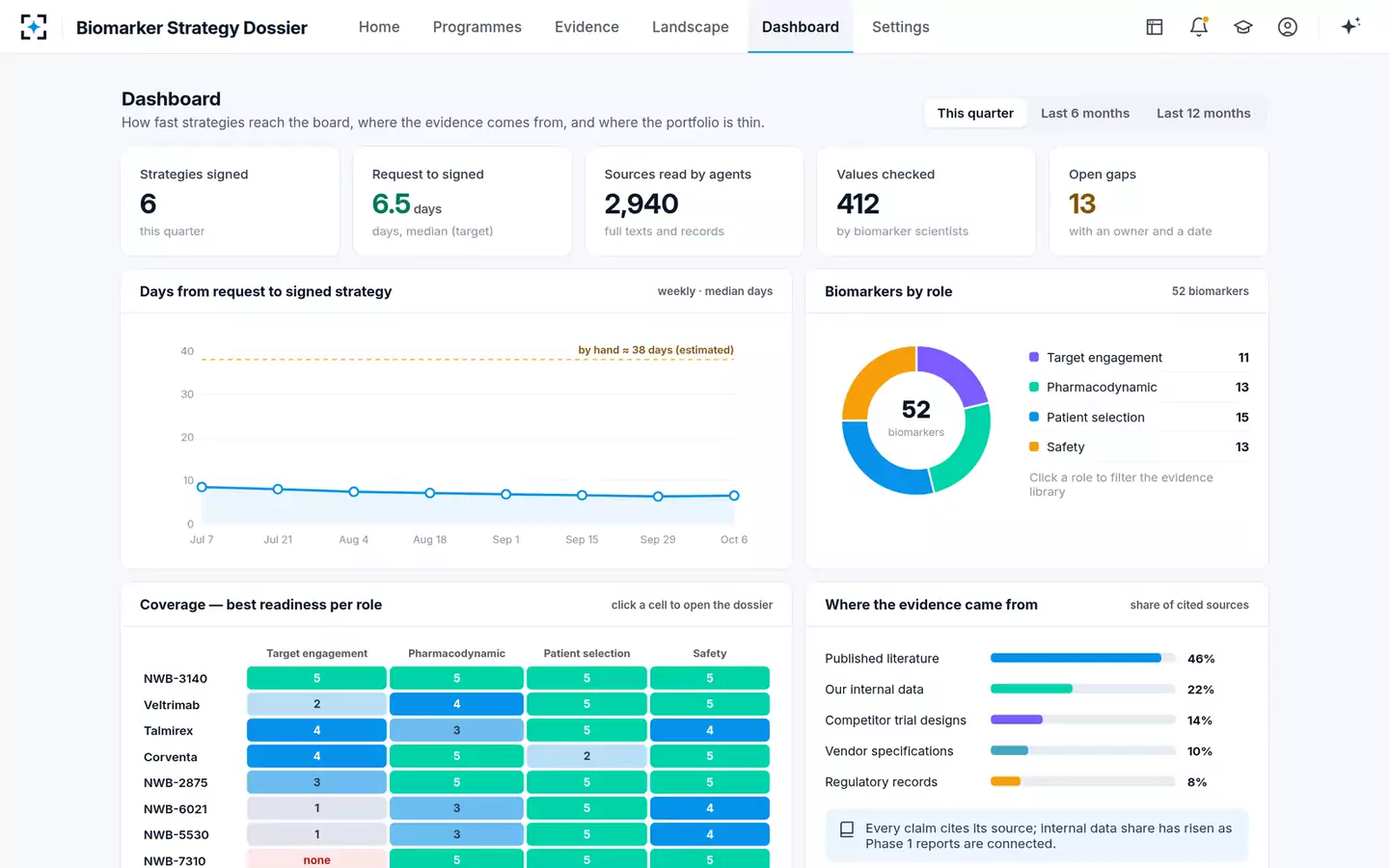
Task: Click the Biomarker Strategy Dossier logo icon
Action: 34,27
